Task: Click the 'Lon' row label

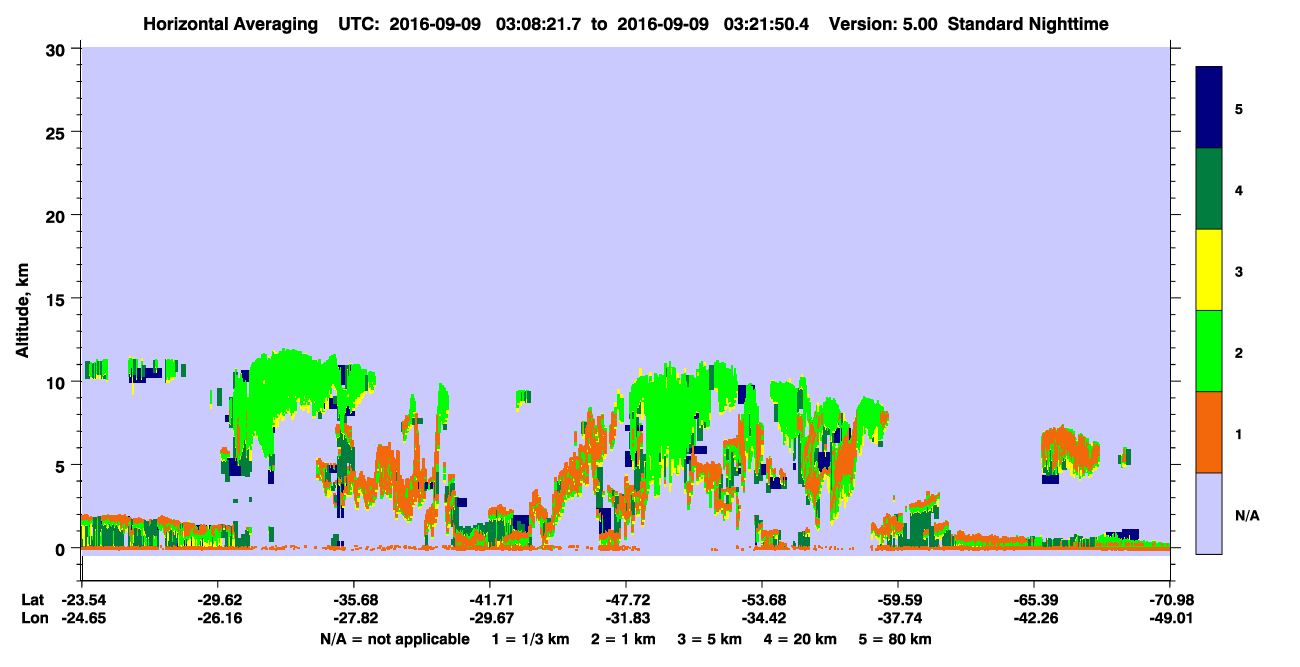Action: click(x=33, y=619)
